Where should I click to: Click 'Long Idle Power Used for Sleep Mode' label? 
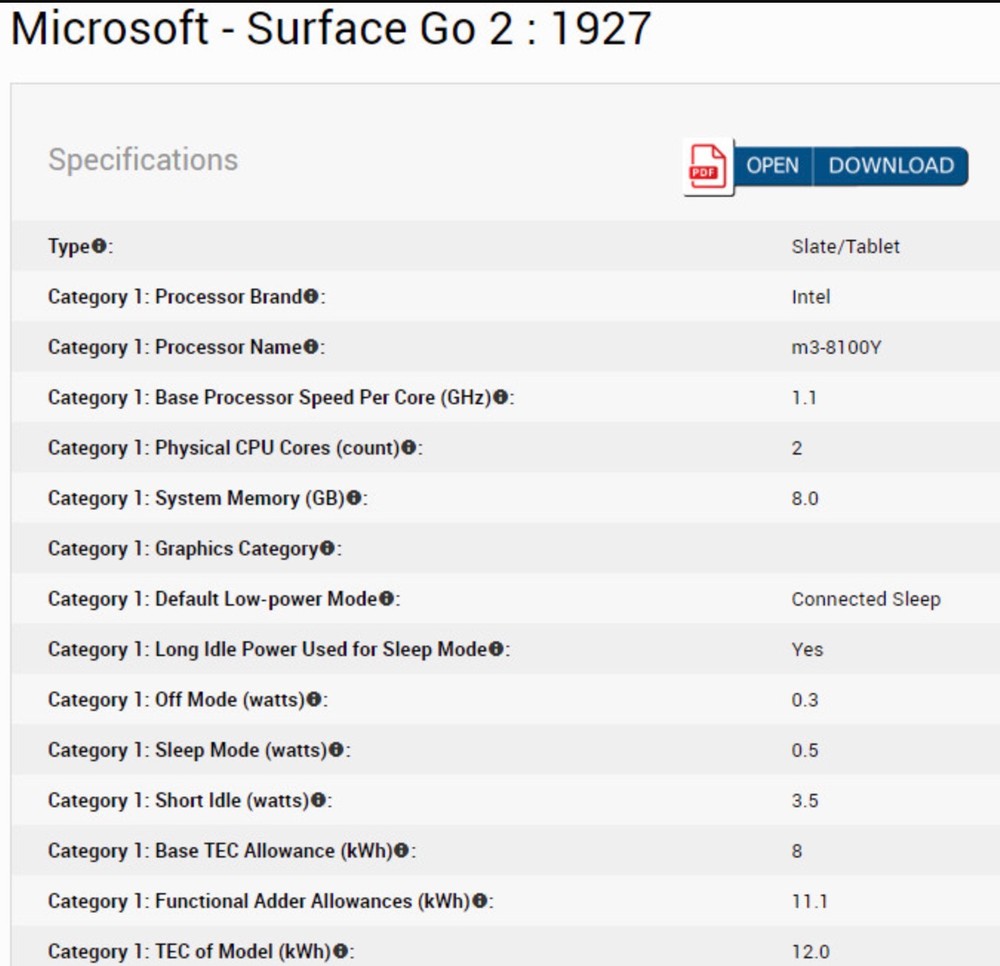point(321,649)
